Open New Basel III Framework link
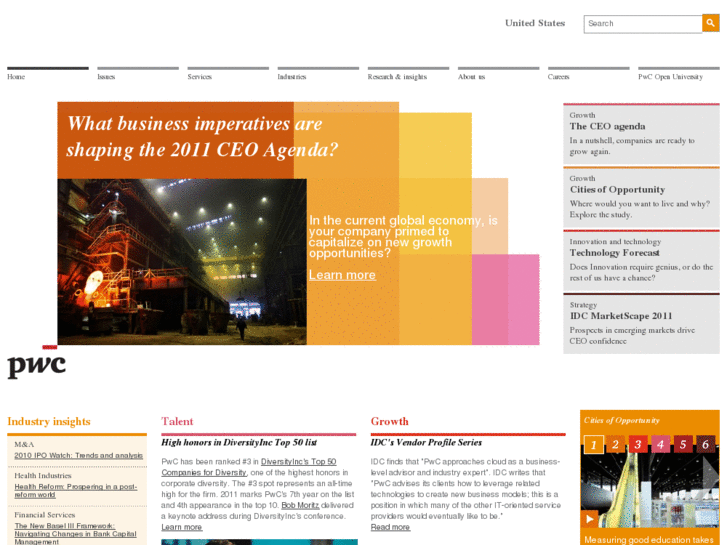Viewport: 727px width, 545px height. [75, 533]
